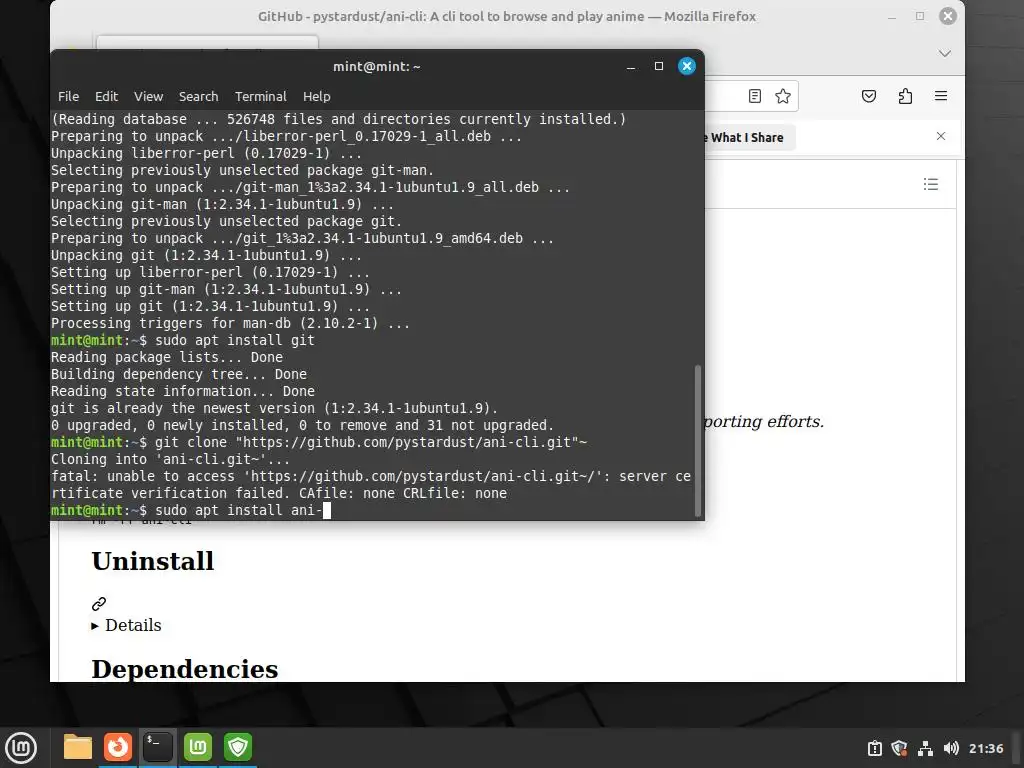Open the Terminal menu

point(261,96)
